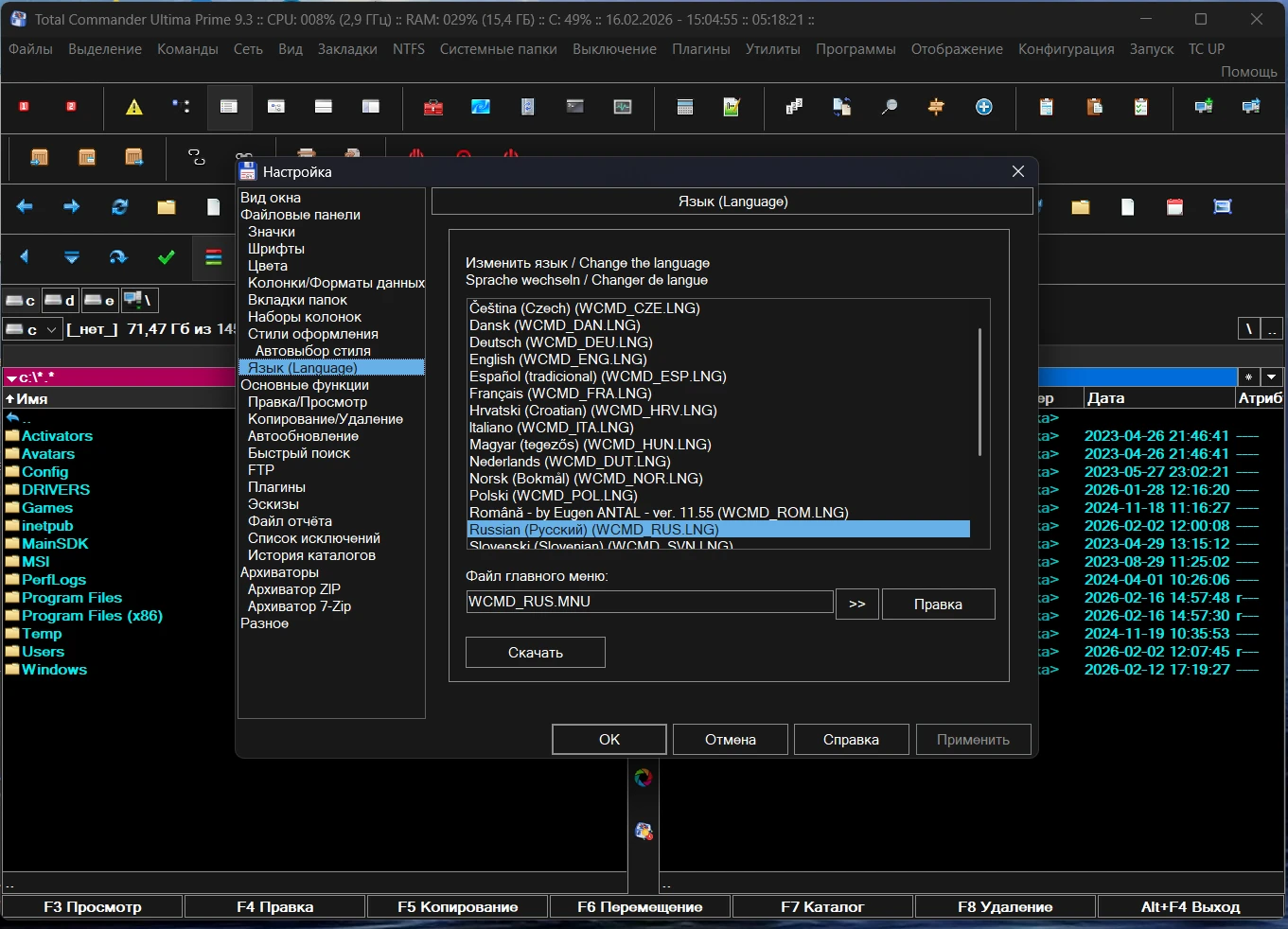Toggle the red number 1 toolbar button
Viewport: 1288px width, 929px height.
25,107
